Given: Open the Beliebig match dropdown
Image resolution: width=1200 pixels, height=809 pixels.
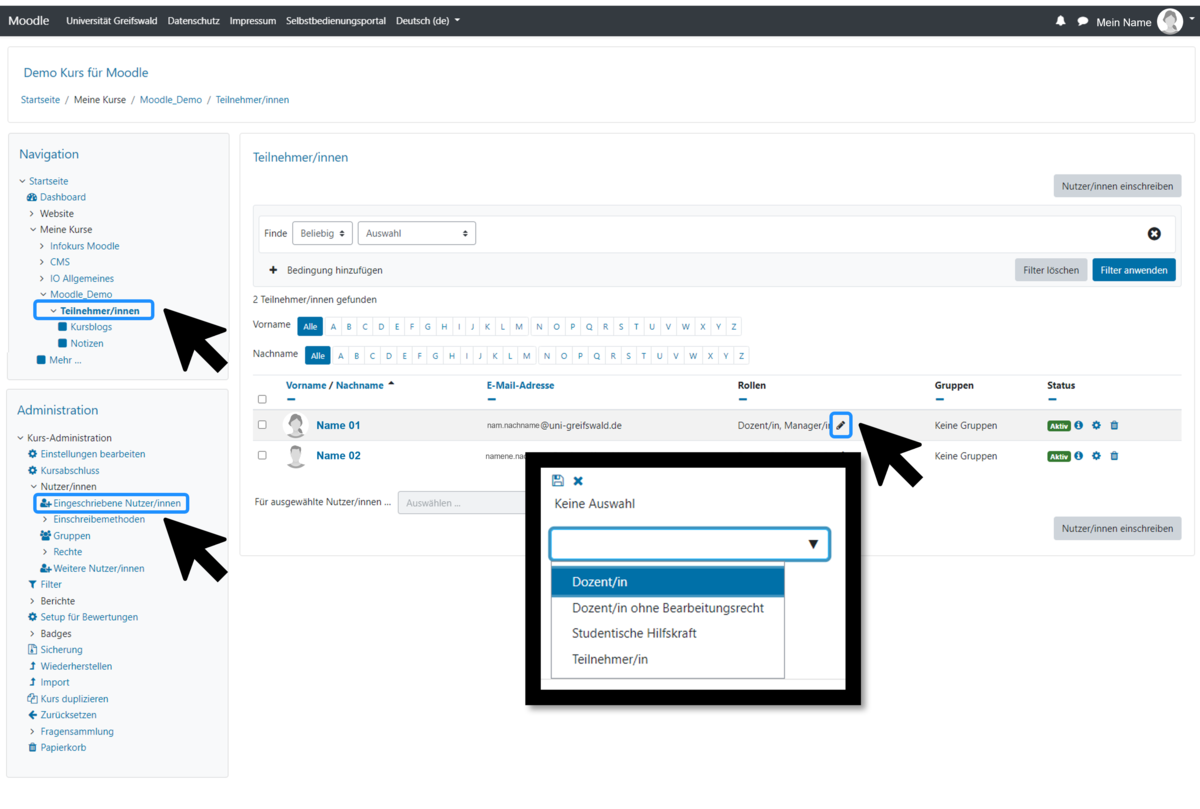Looking at the screenshot, I should point(322,233).
